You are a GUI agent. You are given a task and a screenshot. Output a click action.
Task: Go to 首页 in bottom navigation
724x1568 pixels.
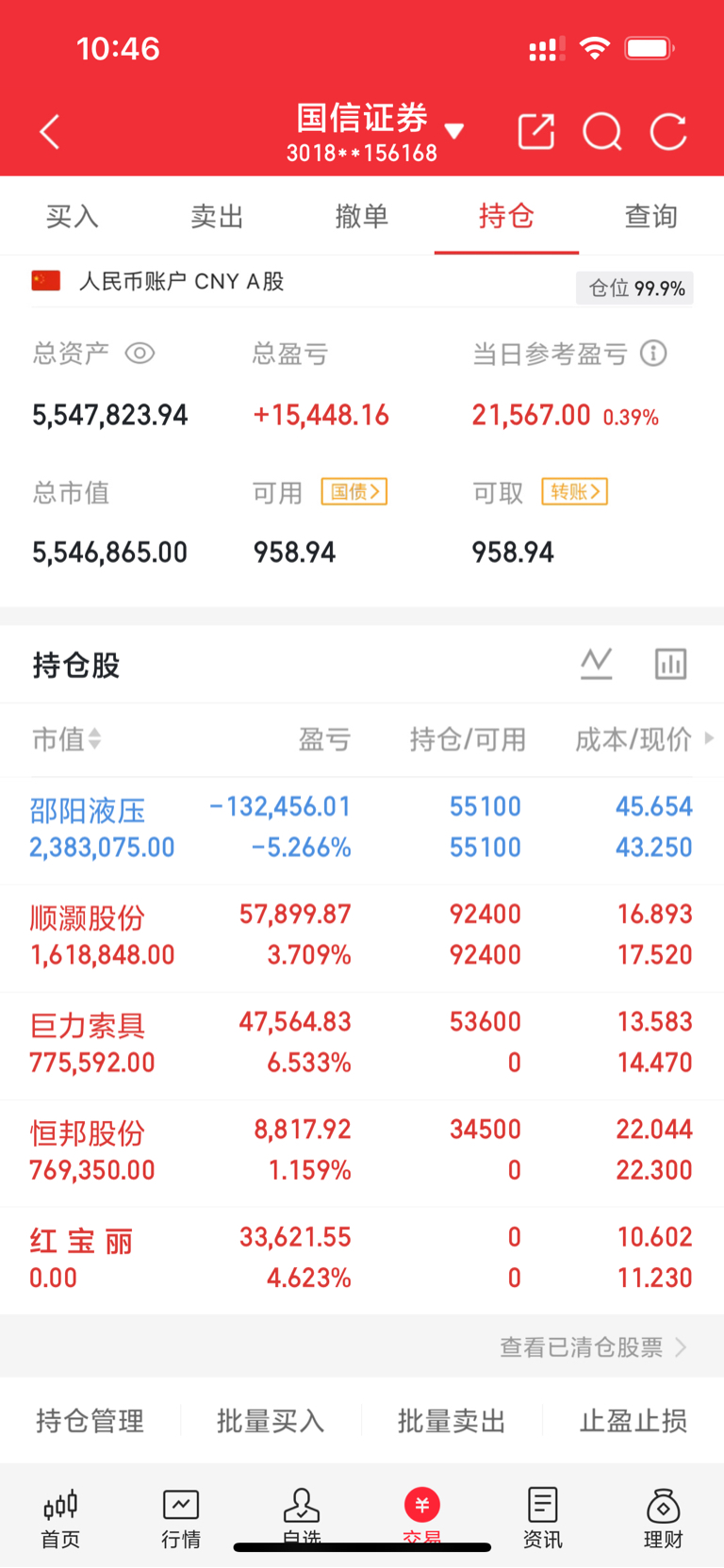[60, 1518]
